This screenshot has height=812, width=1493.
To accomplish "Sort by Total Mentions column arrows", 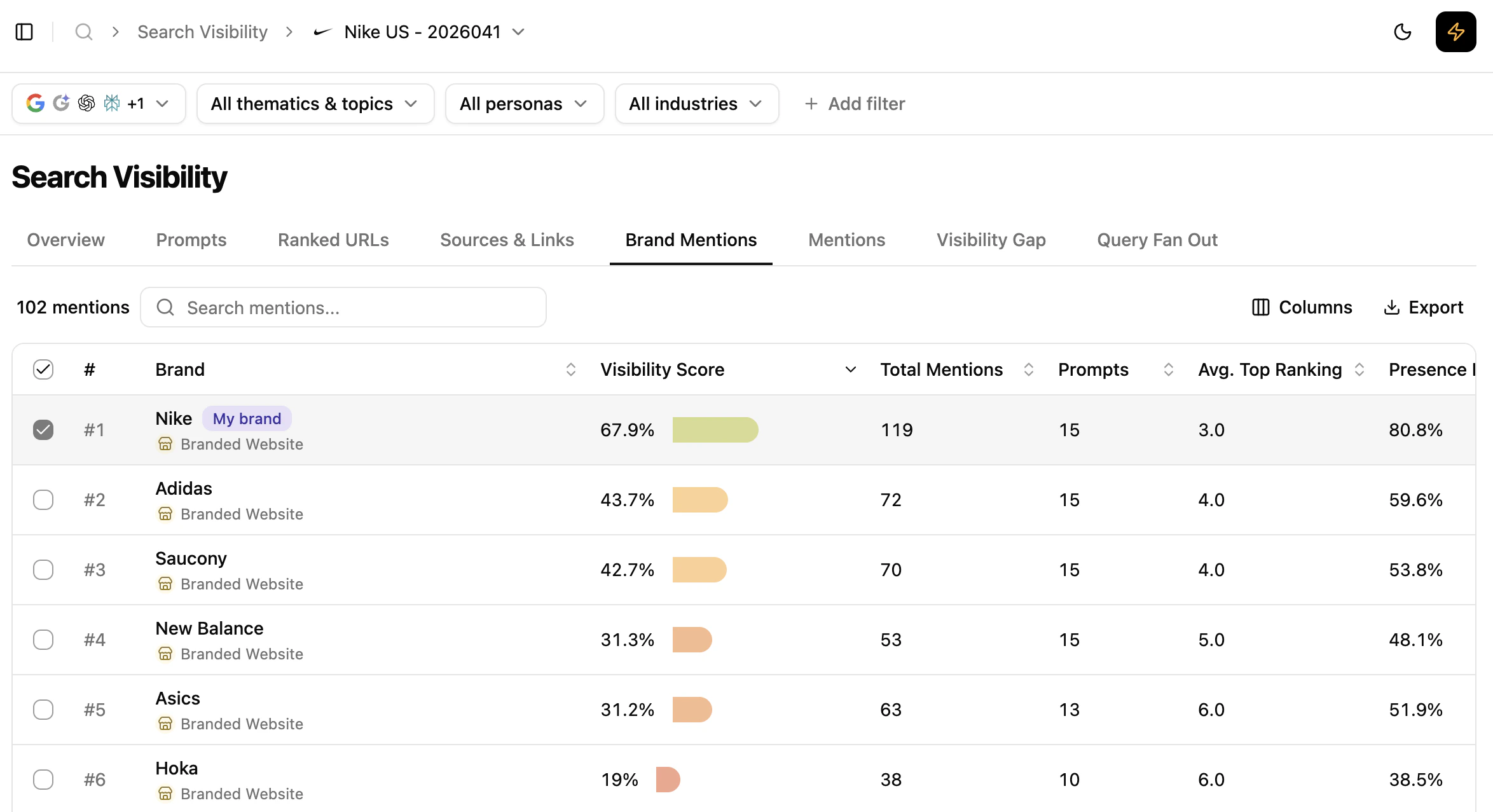I will pyautogui.click(x=1028, y=369).
